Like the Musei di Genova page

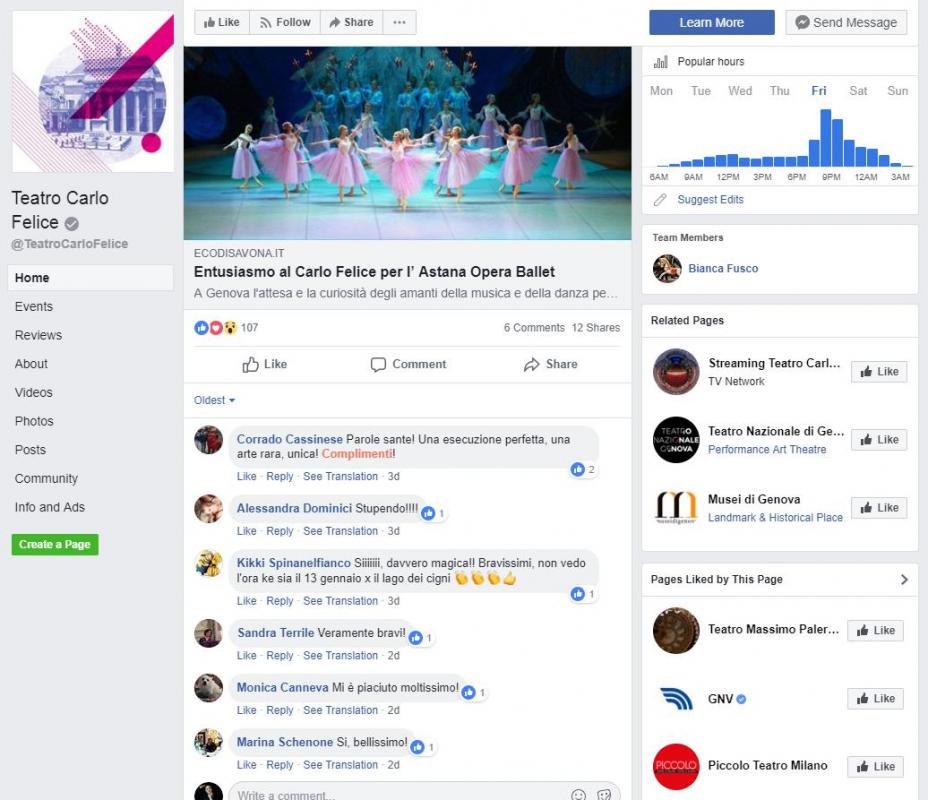[878, 508]
